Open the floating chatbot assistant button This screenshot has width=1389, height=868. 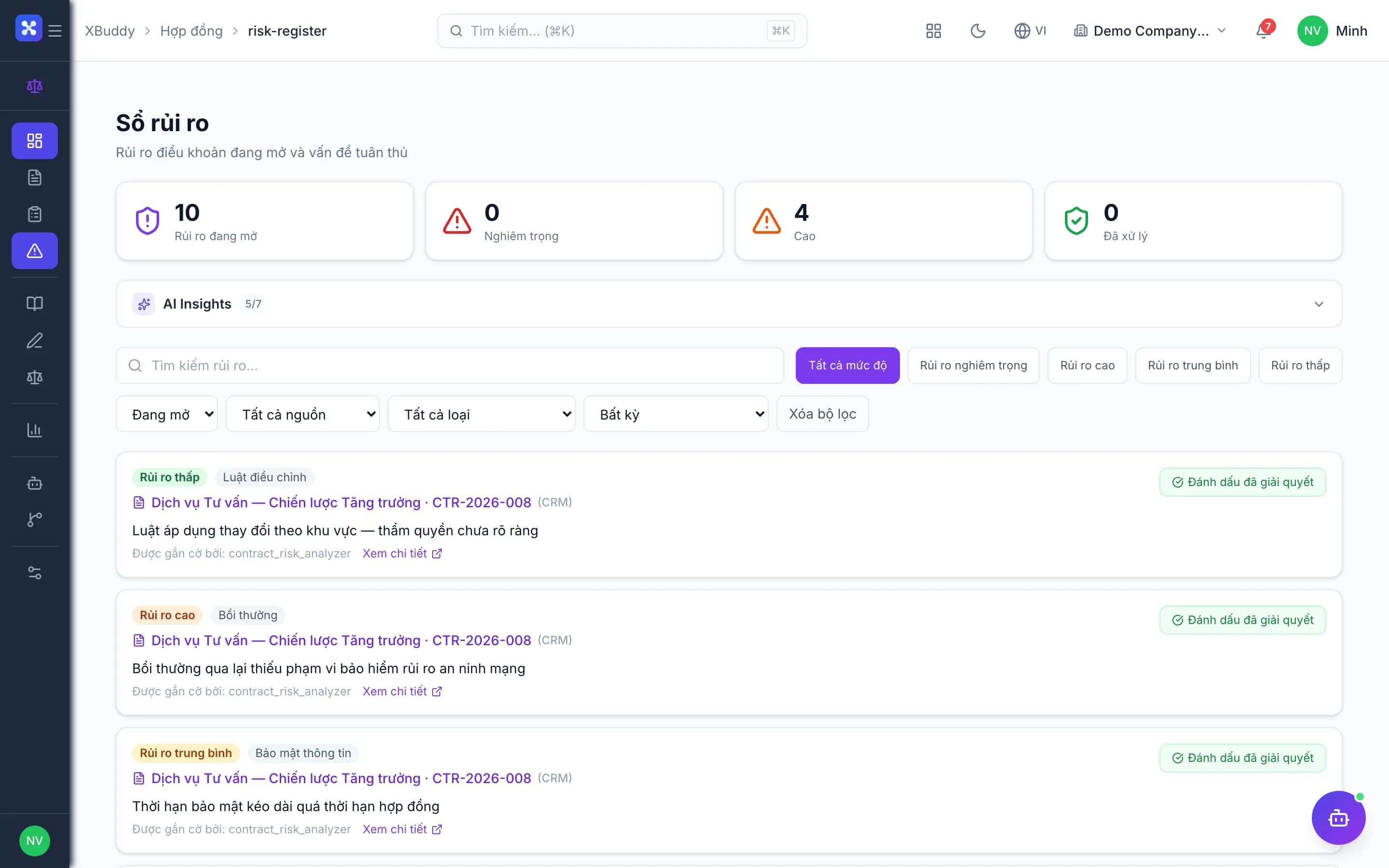[1338, 818]
